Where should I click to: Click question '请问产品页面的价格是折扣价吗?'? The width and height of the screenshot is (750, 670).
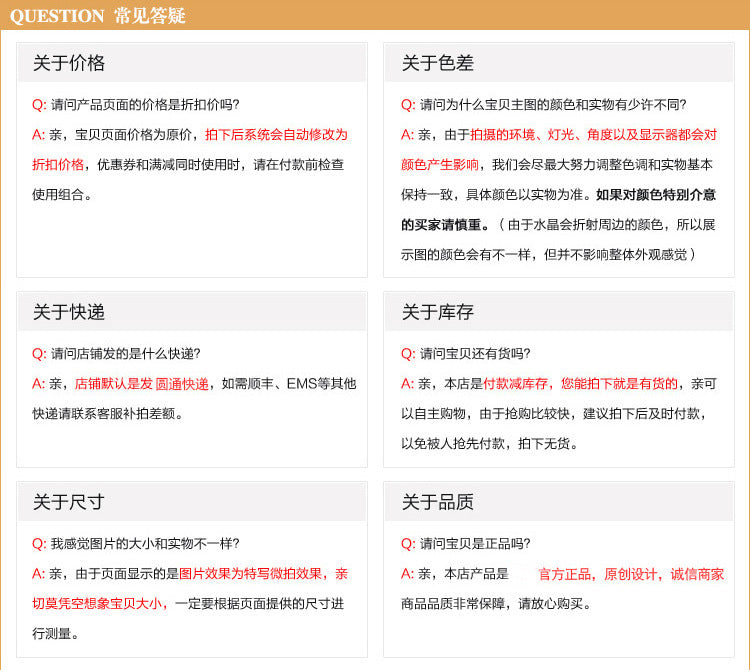(145, 105)
